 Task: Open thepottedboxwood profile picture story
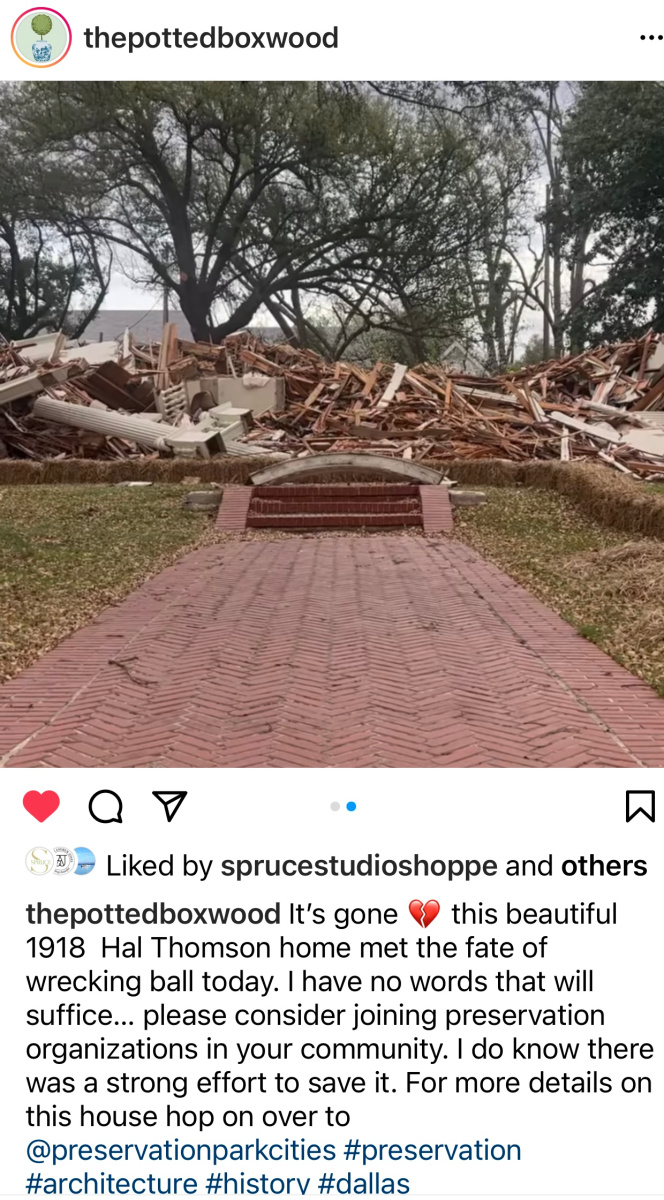click(41, 39)
